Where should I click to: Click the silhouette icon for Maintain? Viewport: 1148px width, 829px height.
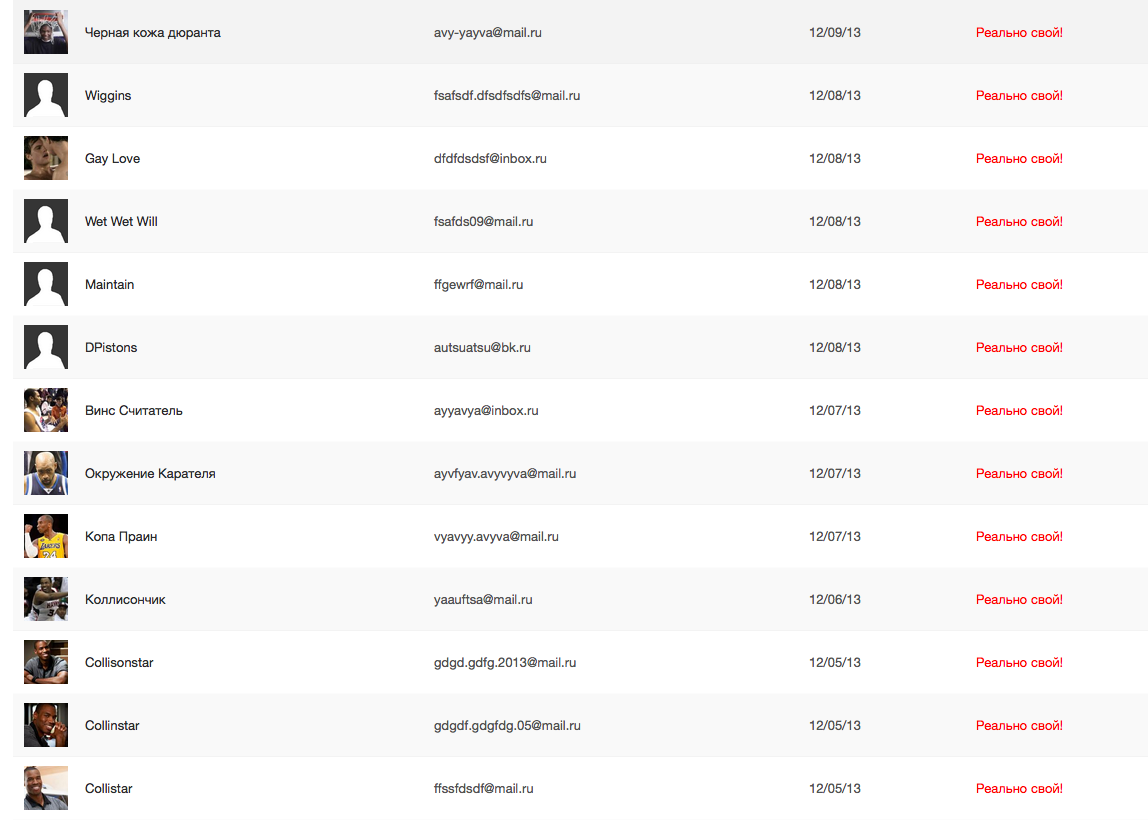[46, 284]
